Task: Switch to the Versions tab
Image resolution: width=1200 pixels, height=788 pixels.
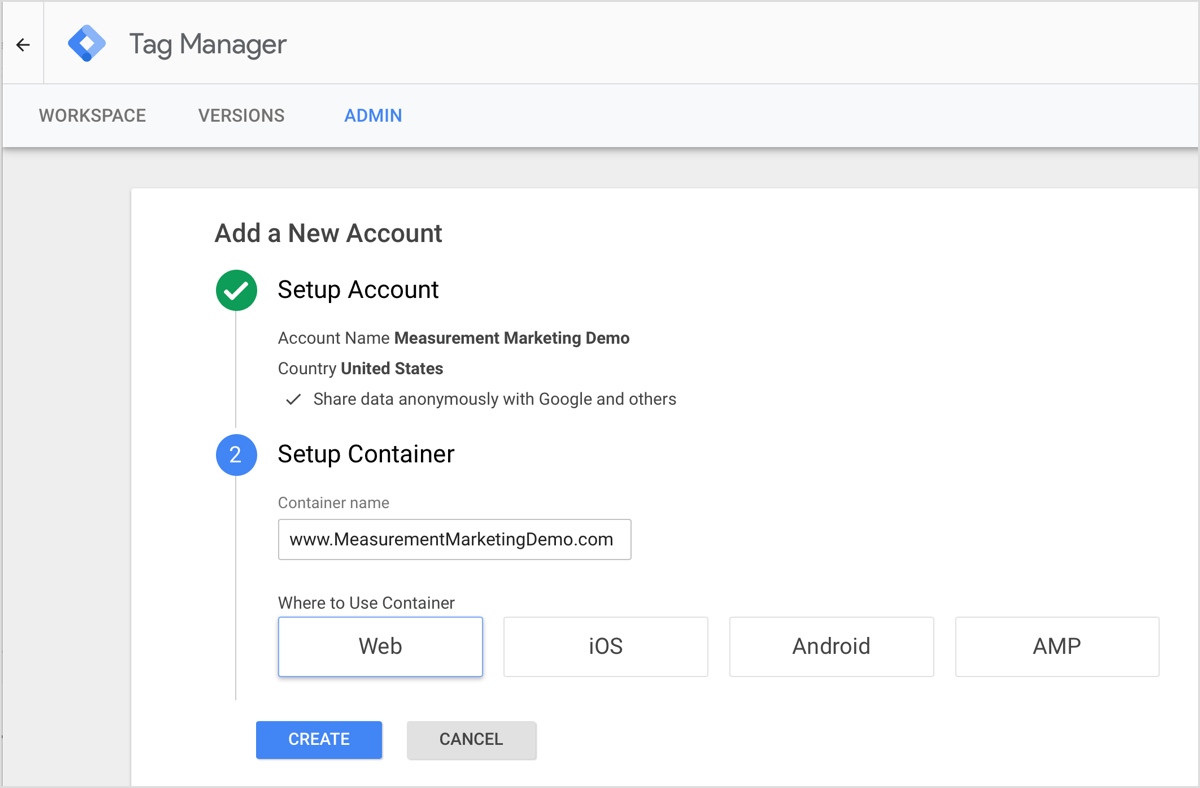Action: click(241, 116)
